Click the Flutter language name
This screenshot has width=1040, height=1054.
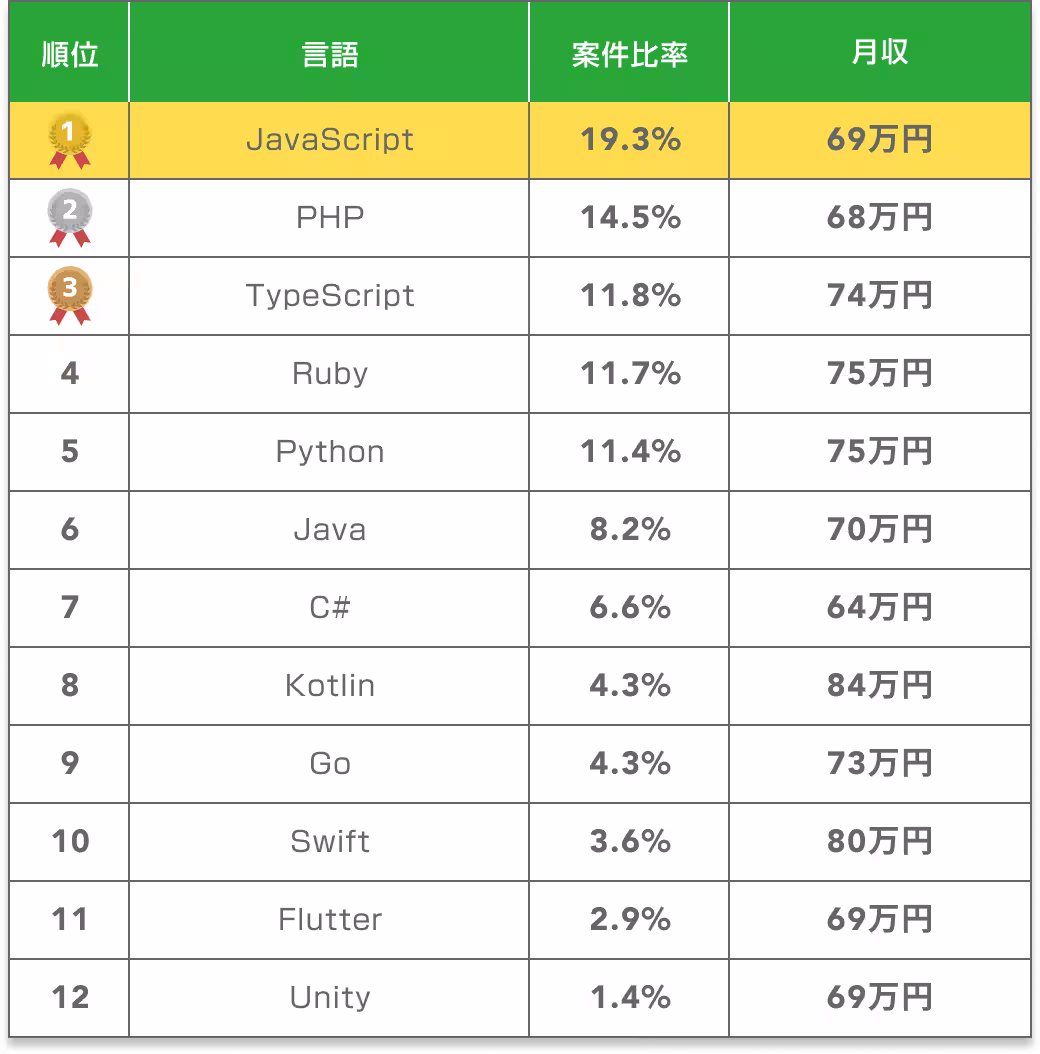[329, 919]
